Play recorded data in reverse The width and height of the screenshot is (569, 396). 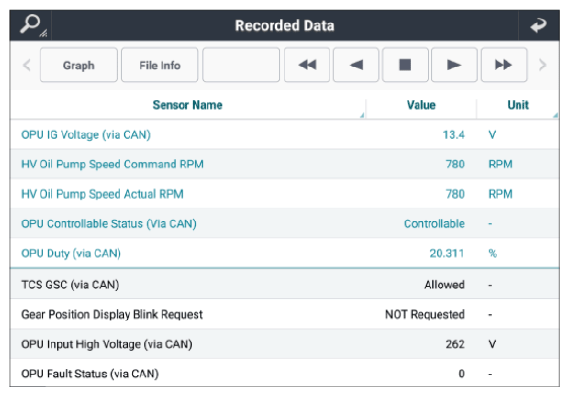(x=356, y=65)
